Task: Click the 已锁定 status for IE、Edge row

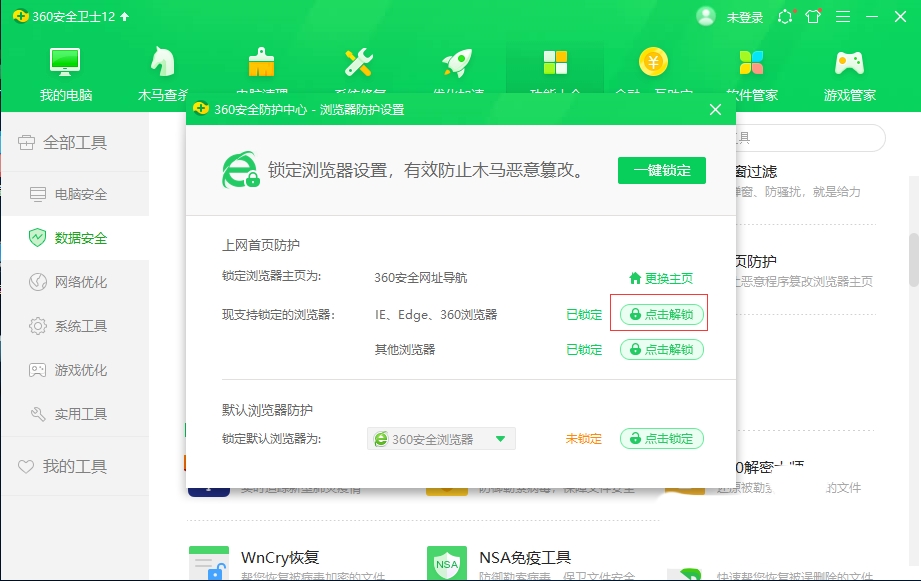Action: pyautogui.click(x=584, y=314)
